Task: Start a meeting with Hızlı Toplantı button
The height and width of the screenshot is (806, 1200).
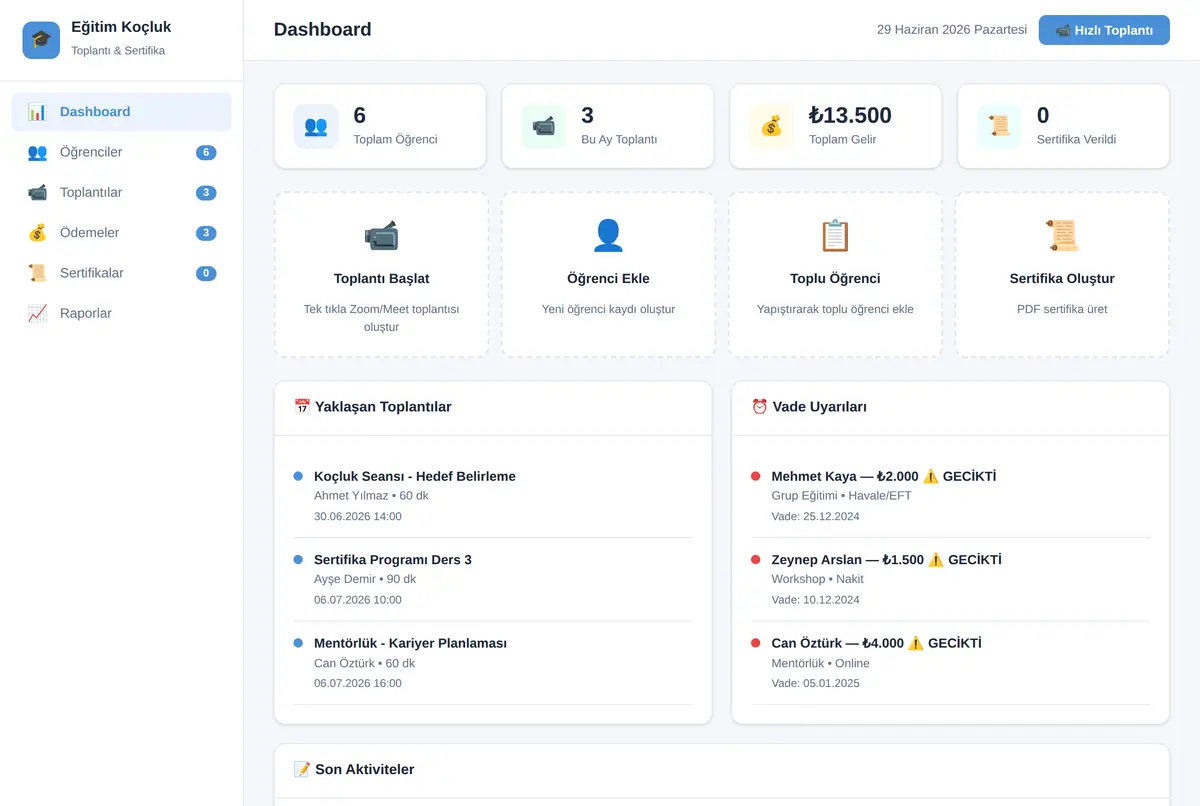Action: coord(1104,30)
